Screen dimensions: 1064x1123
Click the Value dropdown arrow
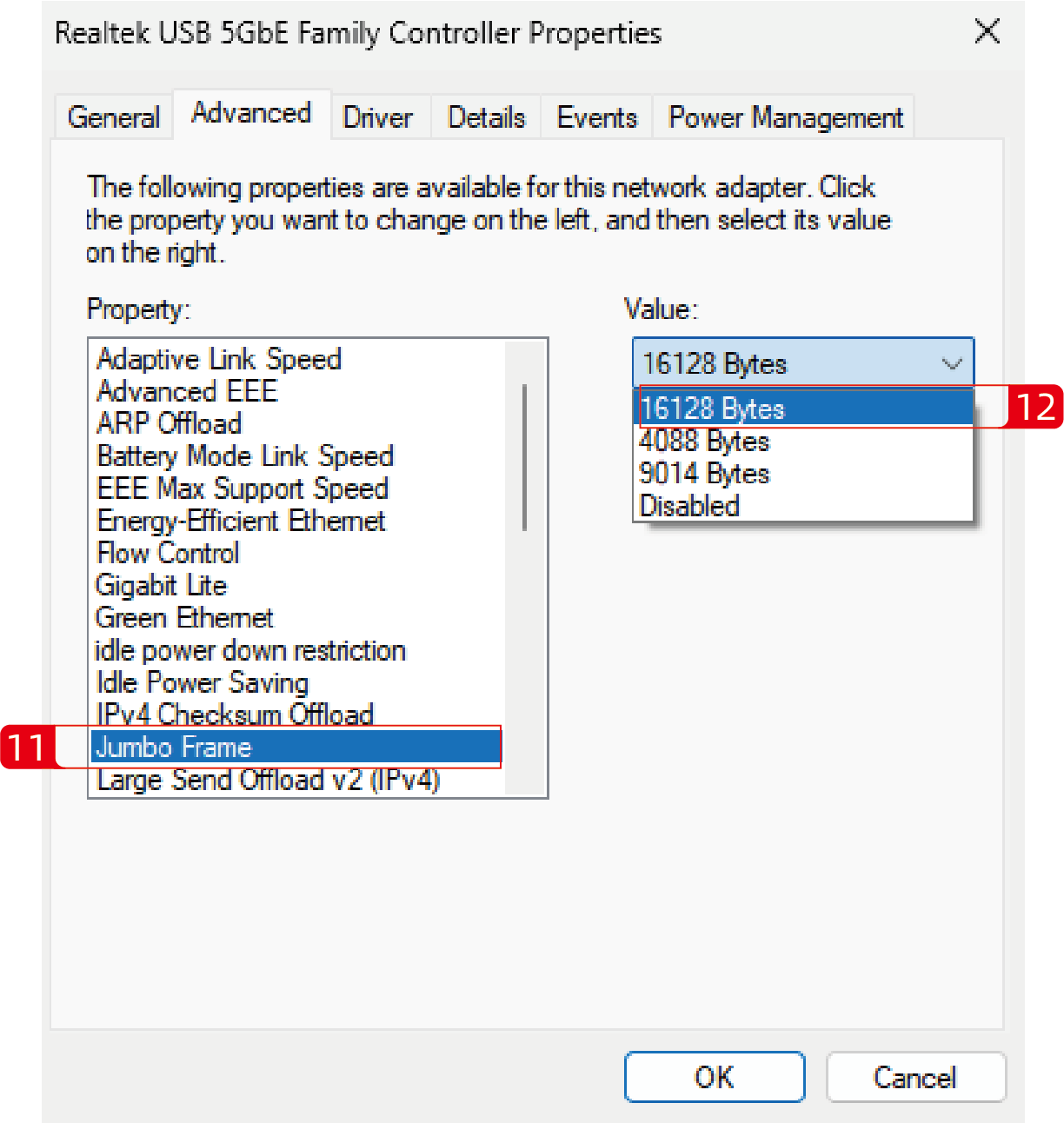952,363
